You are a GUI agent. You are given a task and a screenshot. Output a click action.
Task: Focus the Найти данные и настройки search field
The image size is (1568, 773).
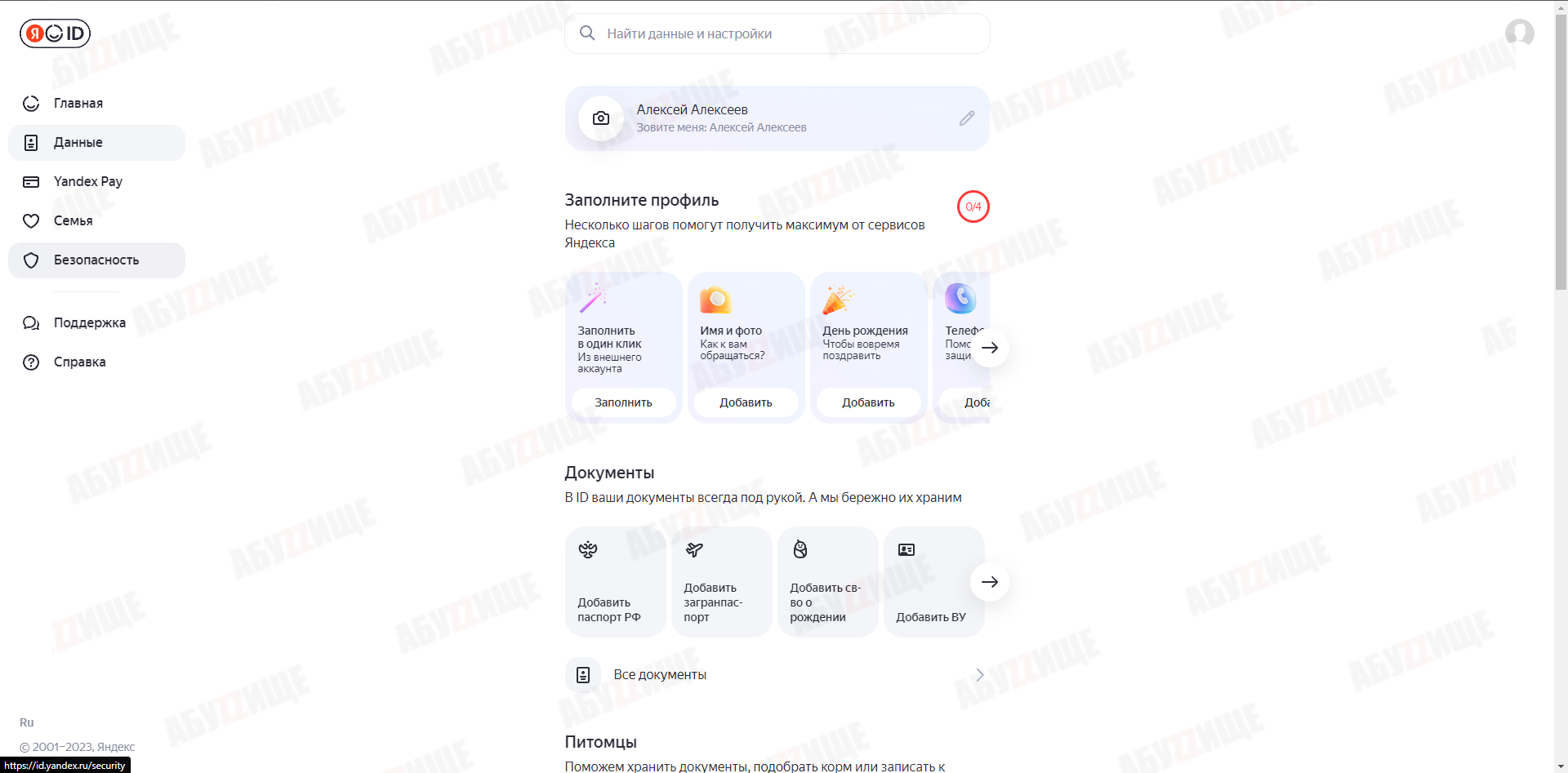point(777,33)
